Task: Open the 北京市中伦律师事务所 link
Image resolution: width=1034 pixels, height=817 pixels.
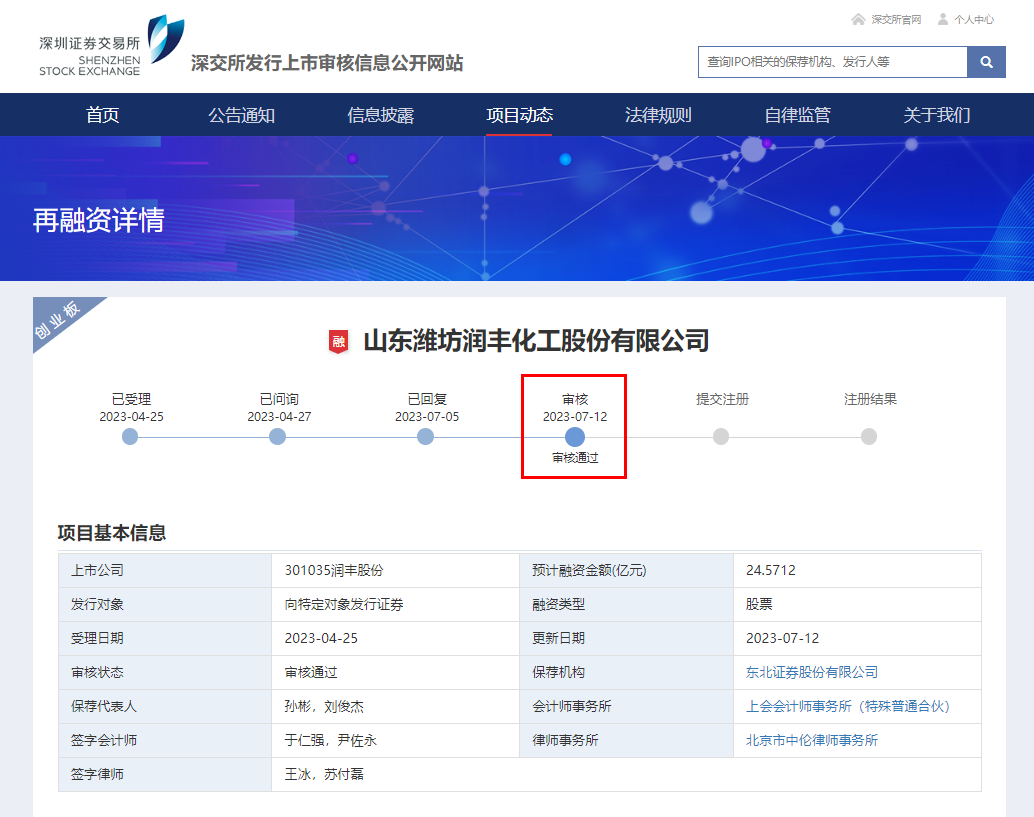Action: [811, 741]
